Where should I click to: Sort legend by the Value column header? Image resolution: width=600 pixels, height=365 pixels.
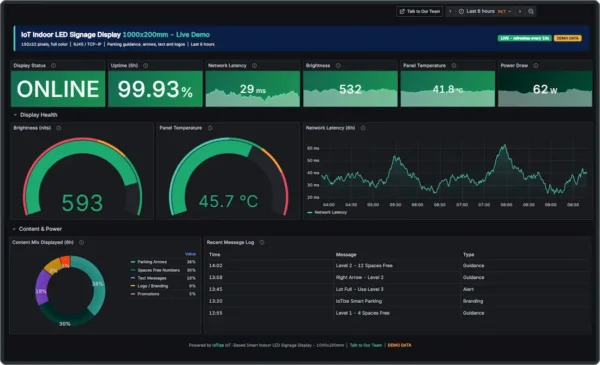190,254
